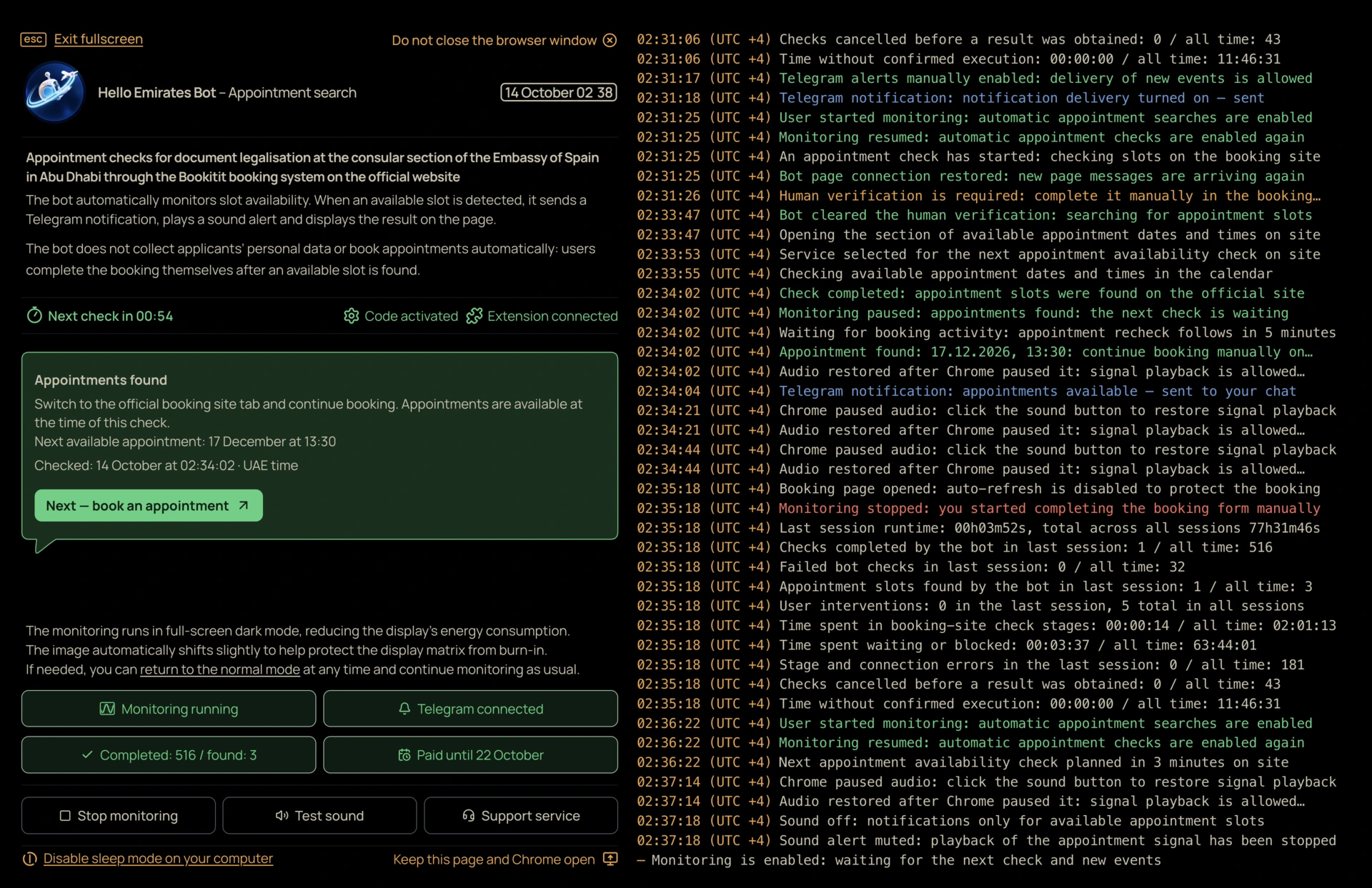Click the close circle icon beside browser window warning

(610, 40)
